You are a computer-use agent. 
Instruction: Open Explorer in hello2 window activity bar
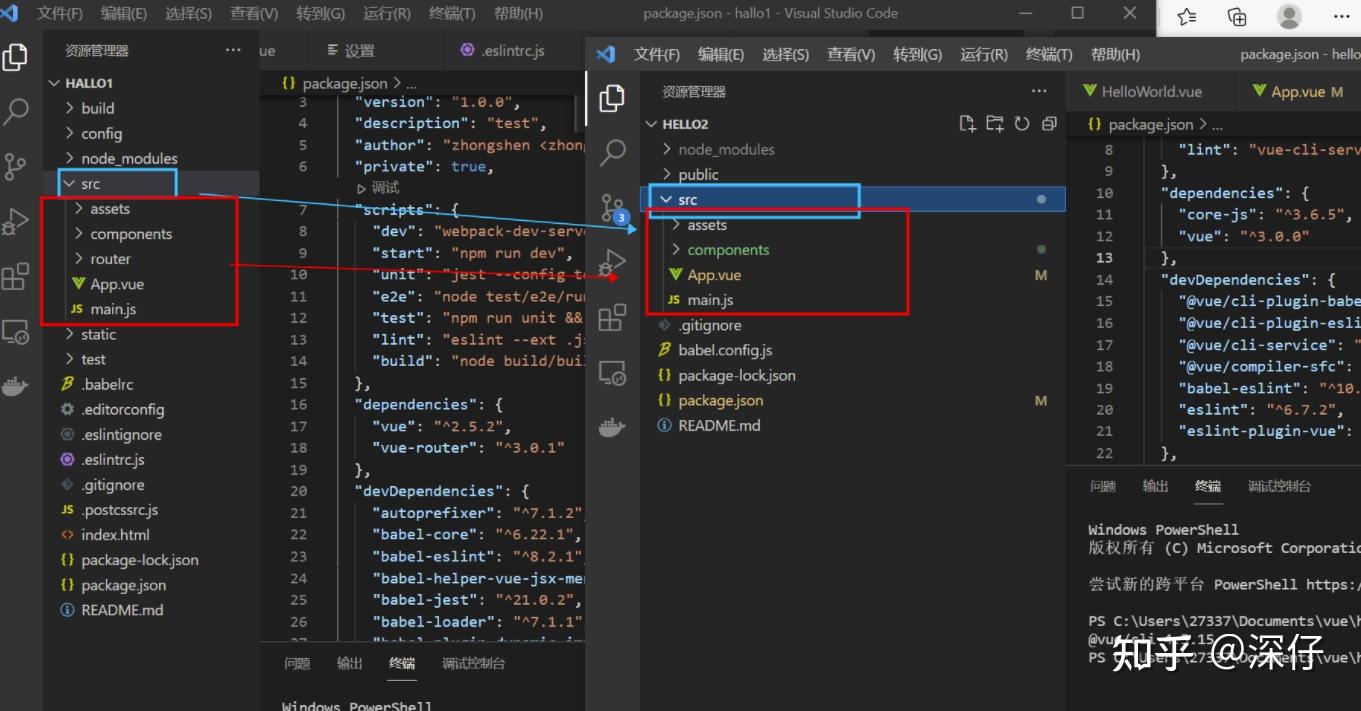[612, 98]
